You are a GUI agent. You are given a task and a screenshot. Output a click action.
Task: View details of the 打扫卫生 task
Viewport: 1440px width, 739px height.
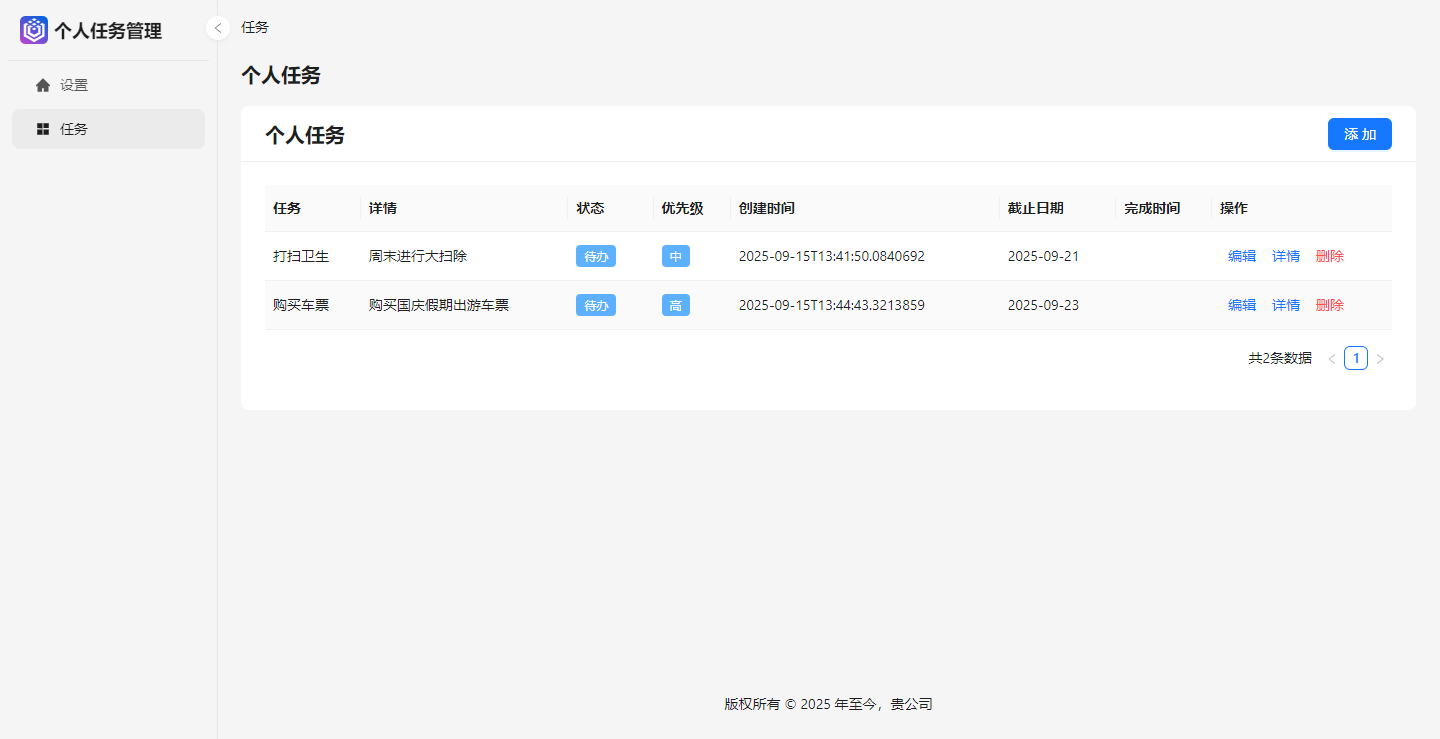1285,256
